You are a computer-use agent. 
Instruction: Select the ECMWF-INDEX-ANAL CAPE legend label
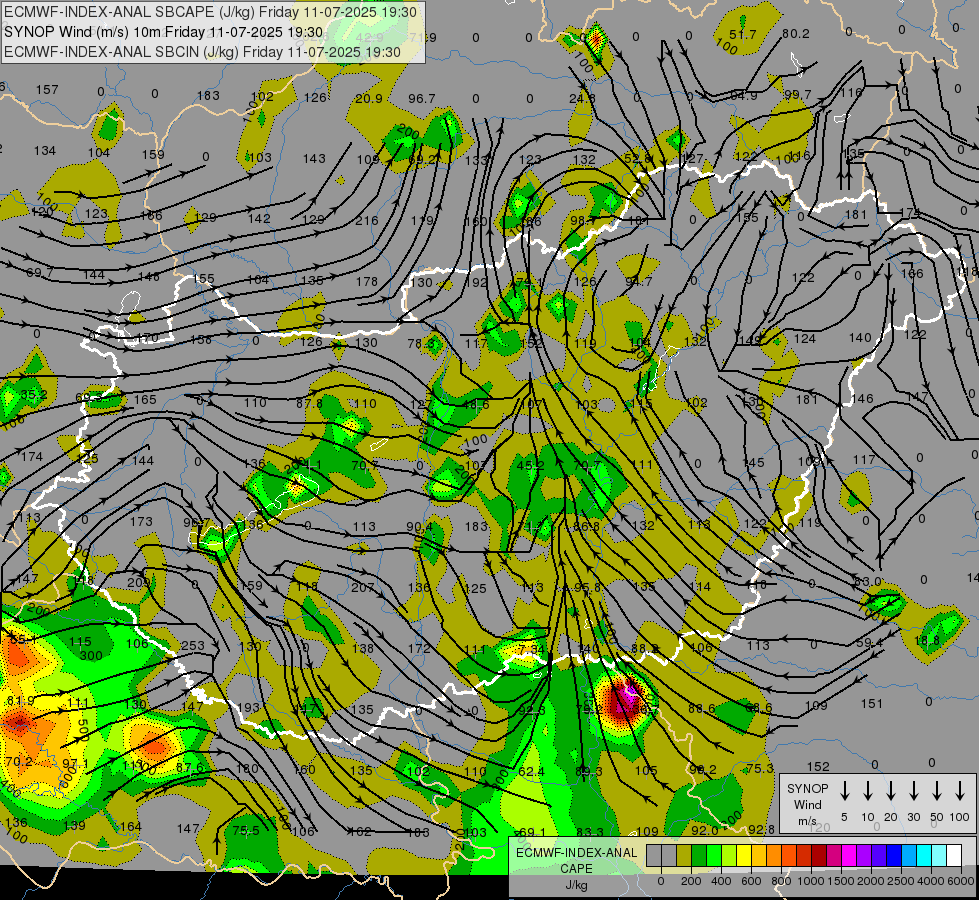coord(576,861)
